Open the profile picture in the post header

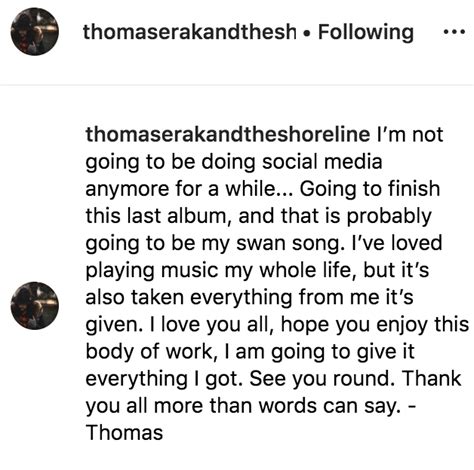pyautogui.click(x=35, y=32)
